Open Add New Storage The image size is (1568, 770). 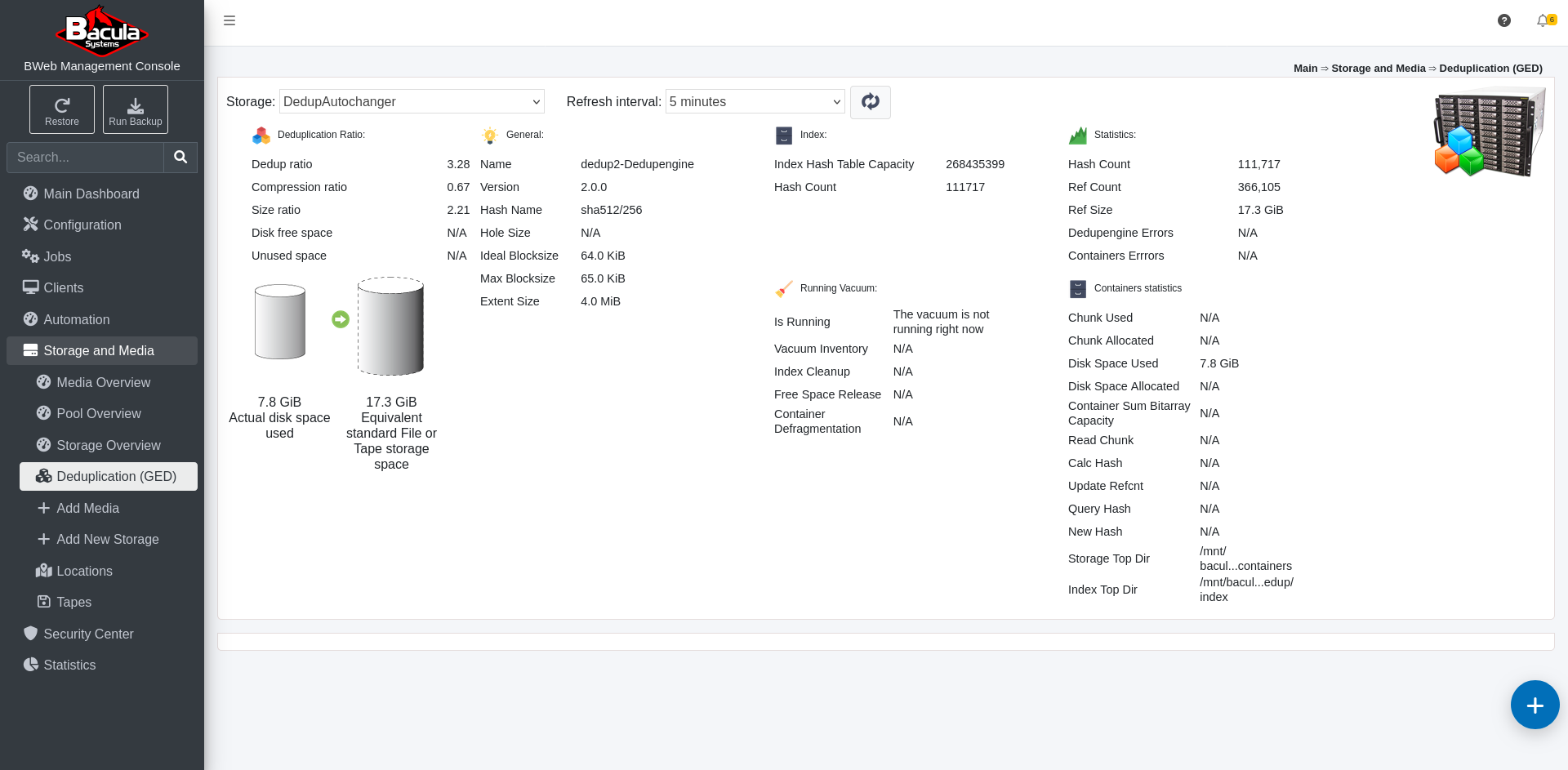(x=109, y=539)
